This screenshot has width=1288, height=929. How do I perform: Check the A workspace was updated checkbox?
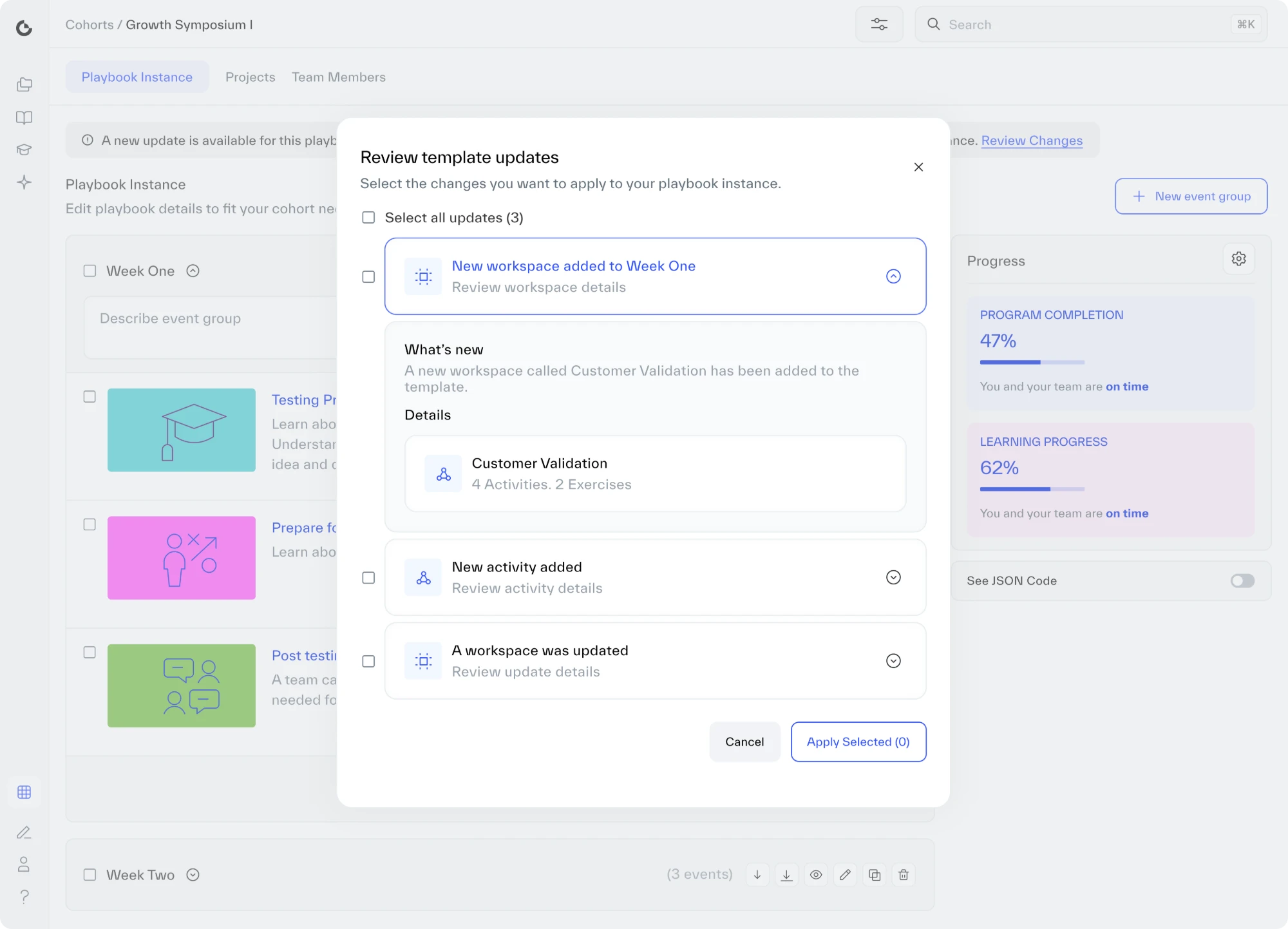point(368,661)
